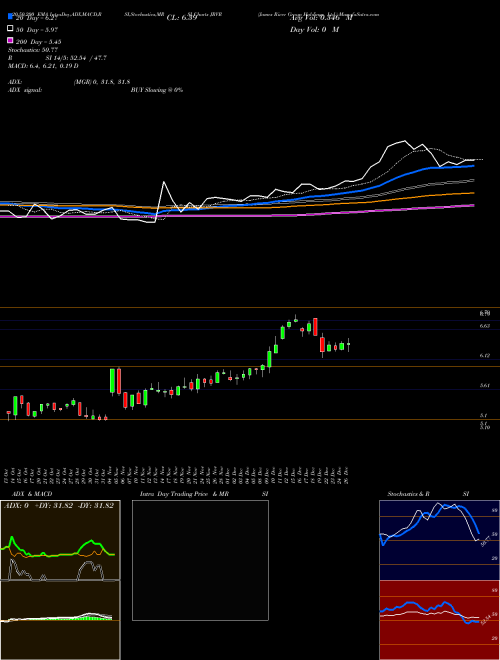Click the blue Stochastics chart panel
The width and height of the screenshot is (500, 660).
click(x=439, y=540)
